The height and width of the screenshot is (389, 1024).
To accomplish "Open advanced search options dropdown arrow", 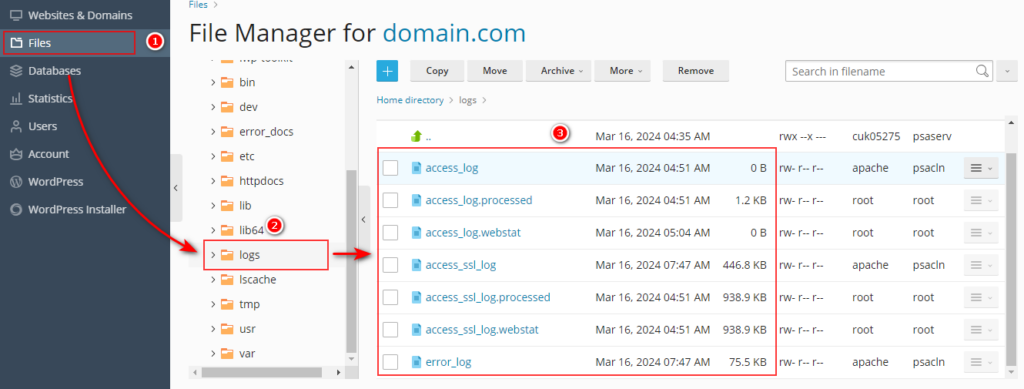I will pos(1006,71).
